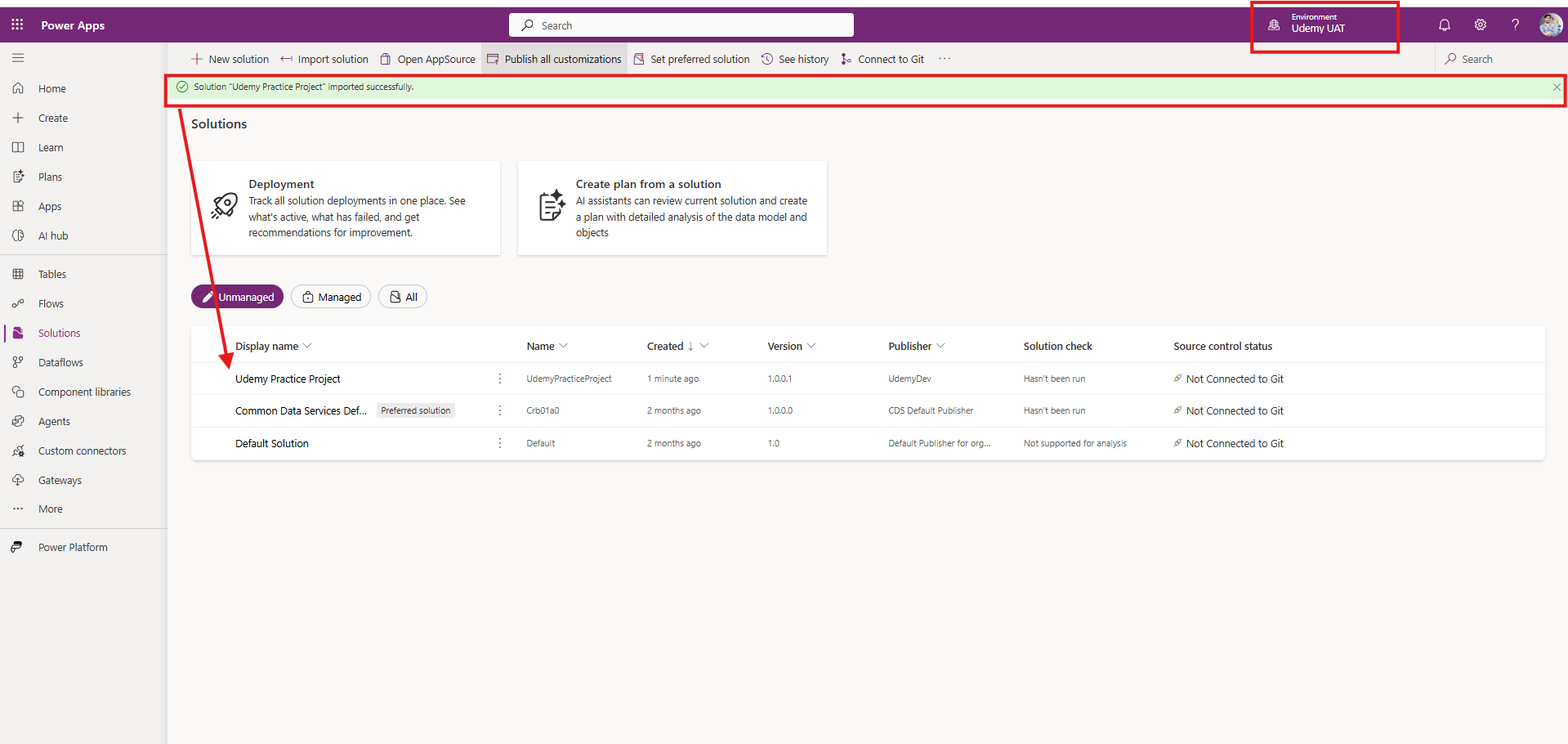Click the Power Platform icon in sidebar
This screenshot has width=1568, height=744.
16,547
